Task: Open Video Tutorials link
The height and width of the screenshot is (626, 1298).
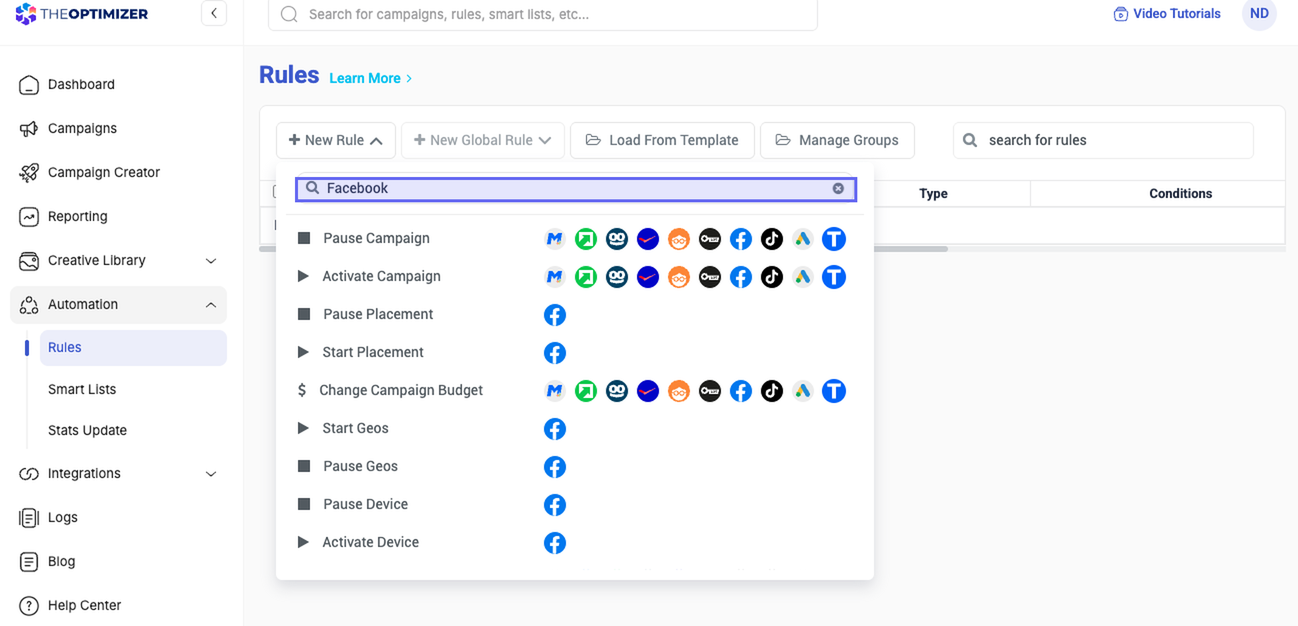Action: click(x=1167, y=14)
